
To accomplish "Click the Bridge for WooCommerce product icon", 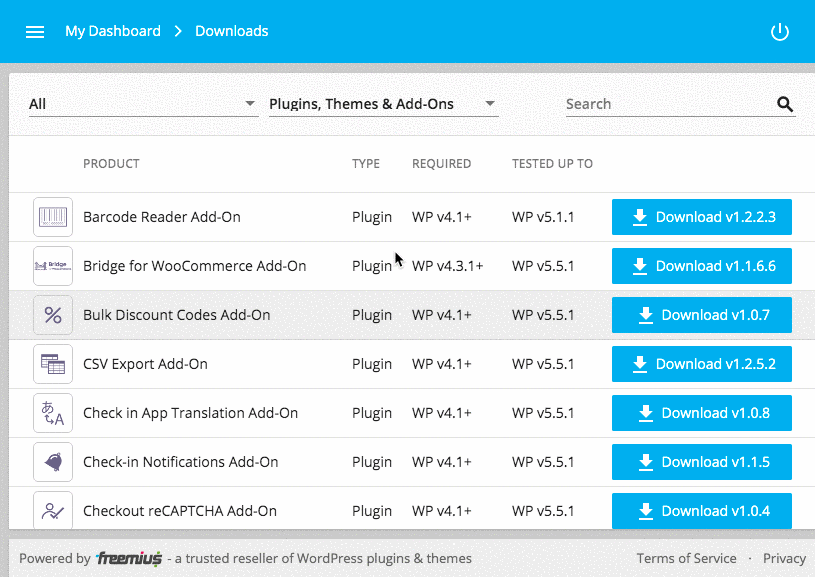I will (x=53, y=266).
